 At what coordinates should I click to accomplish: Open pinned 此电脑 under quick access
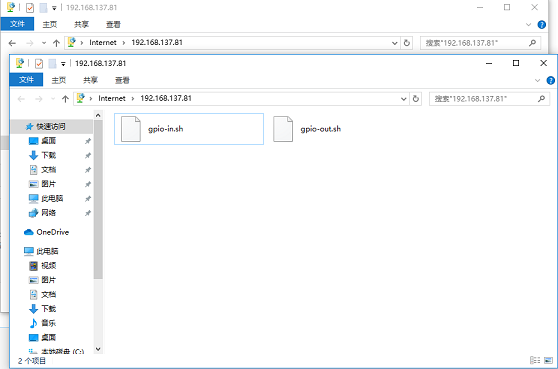(x=52, y=198)
